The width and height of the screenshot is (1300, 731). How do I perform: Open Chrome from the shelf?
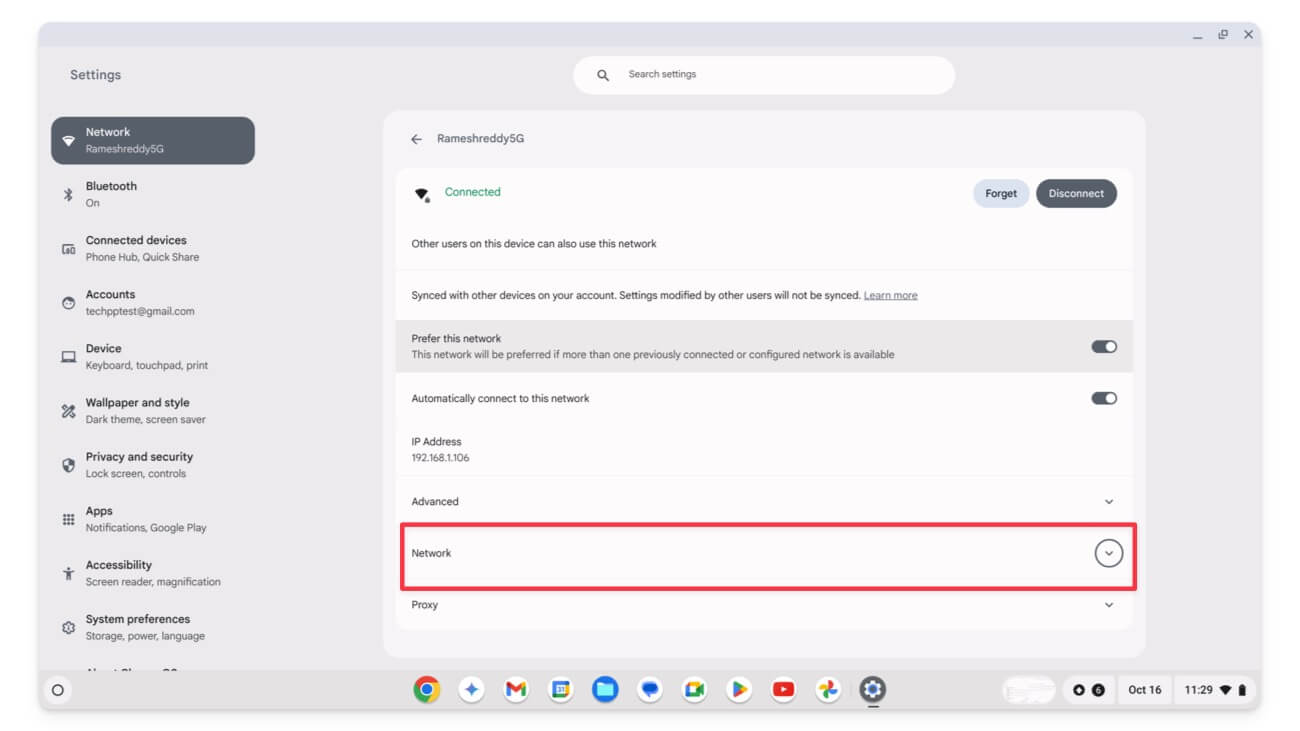(x=427, y=689)
